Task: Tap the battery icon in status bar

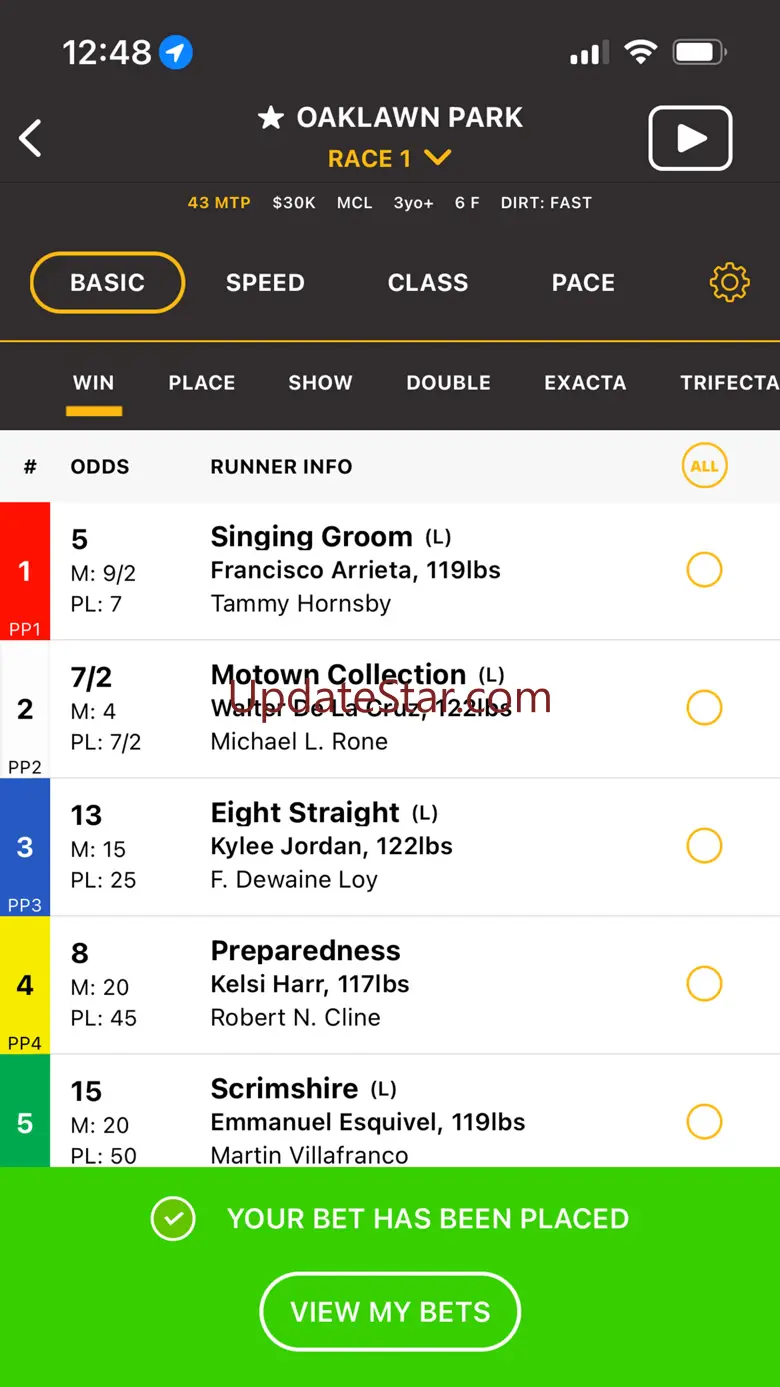Action: (699, 52)
